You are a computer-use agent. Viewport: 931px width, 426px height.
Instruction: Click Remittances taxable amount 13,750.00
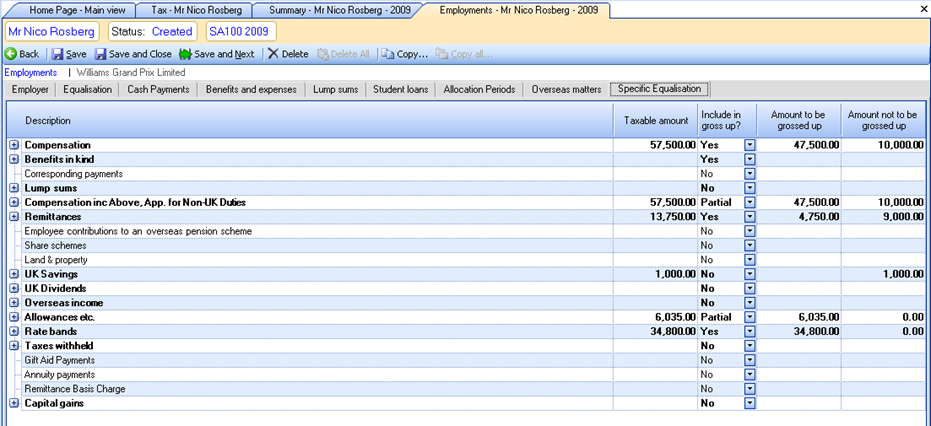pos(672,217)
